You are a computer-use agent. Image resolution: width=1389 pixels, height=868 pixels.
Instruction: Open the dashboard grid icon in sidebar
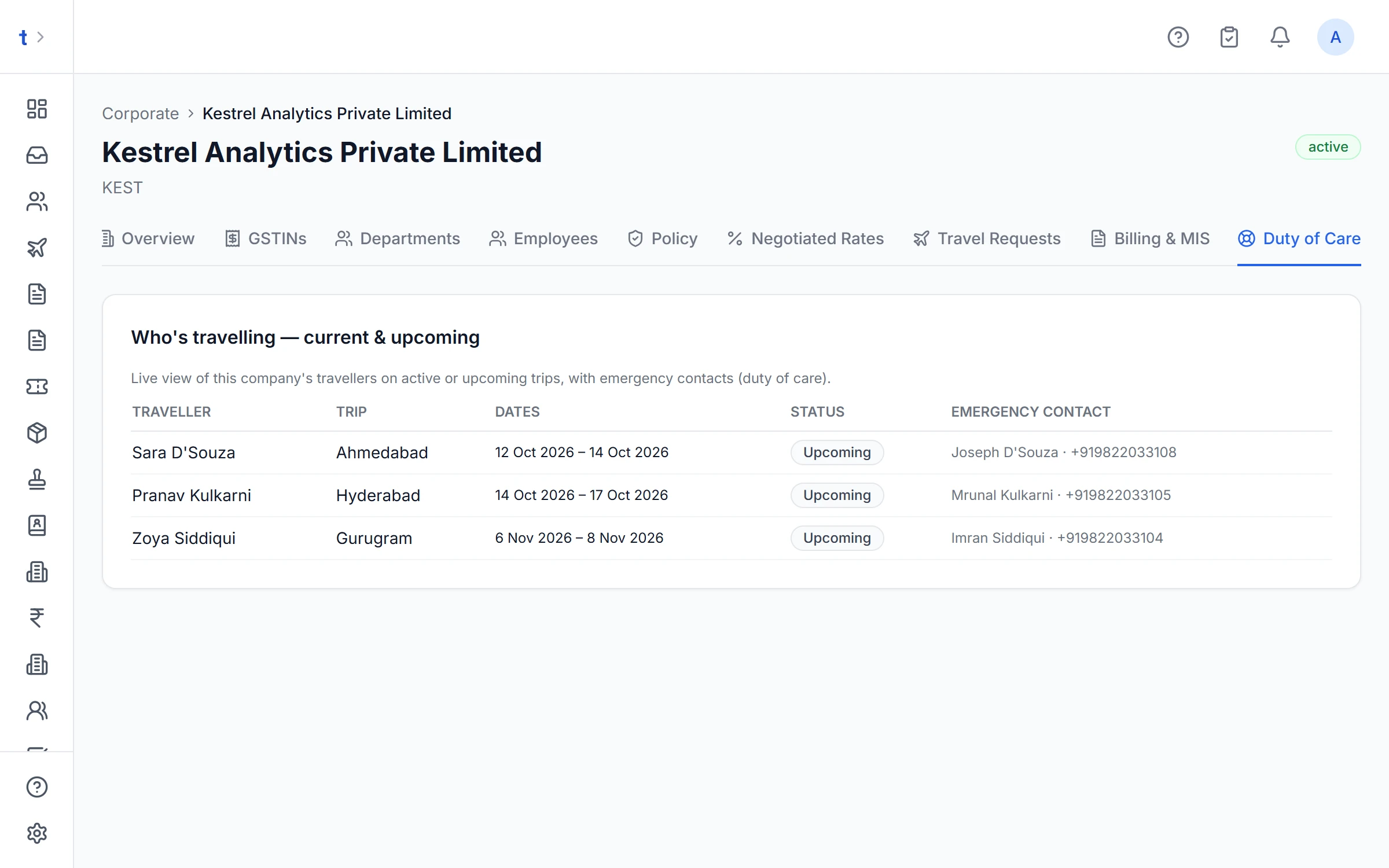pos(37,109)
